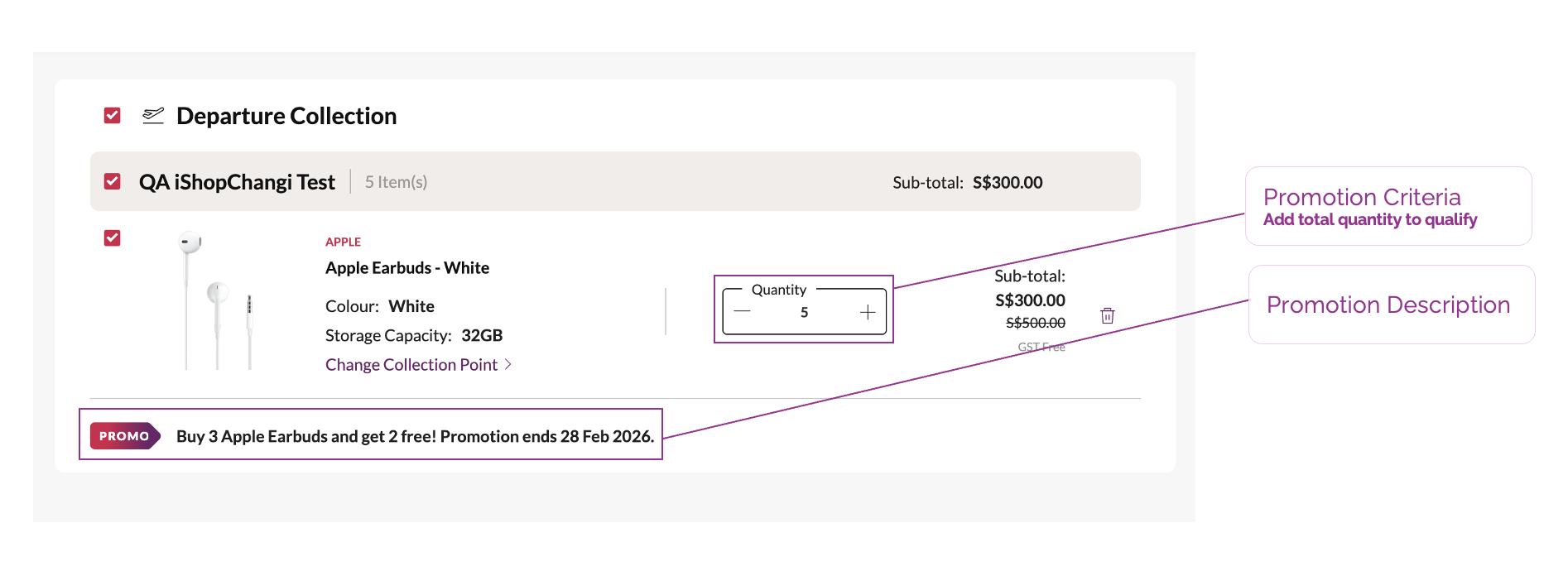Click the quantity value field showing 5
The image size is (1568, 571).
pyautogui.click(x=804, y=313)
